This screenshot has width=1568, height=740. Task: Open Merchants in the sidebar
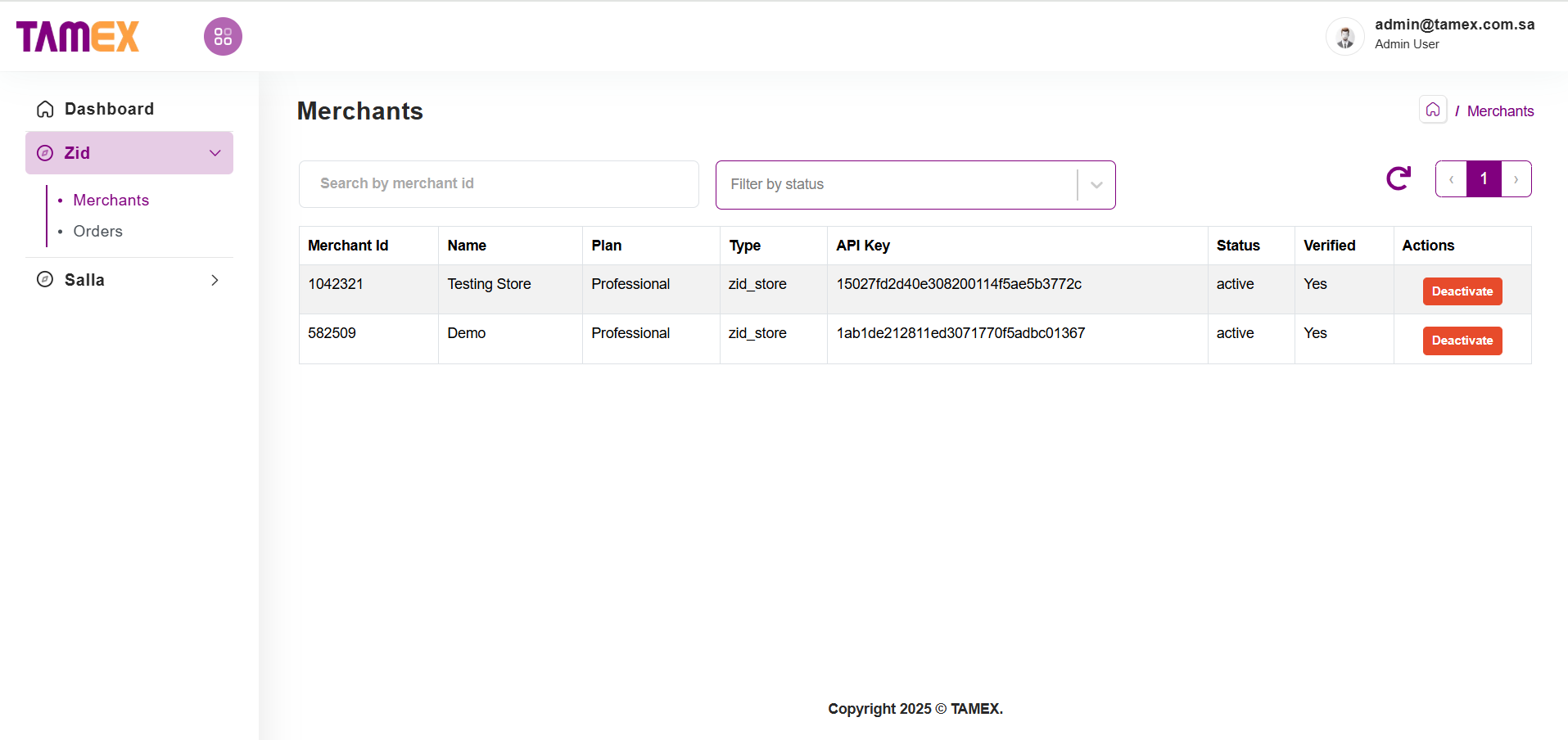tap(111, 201)
